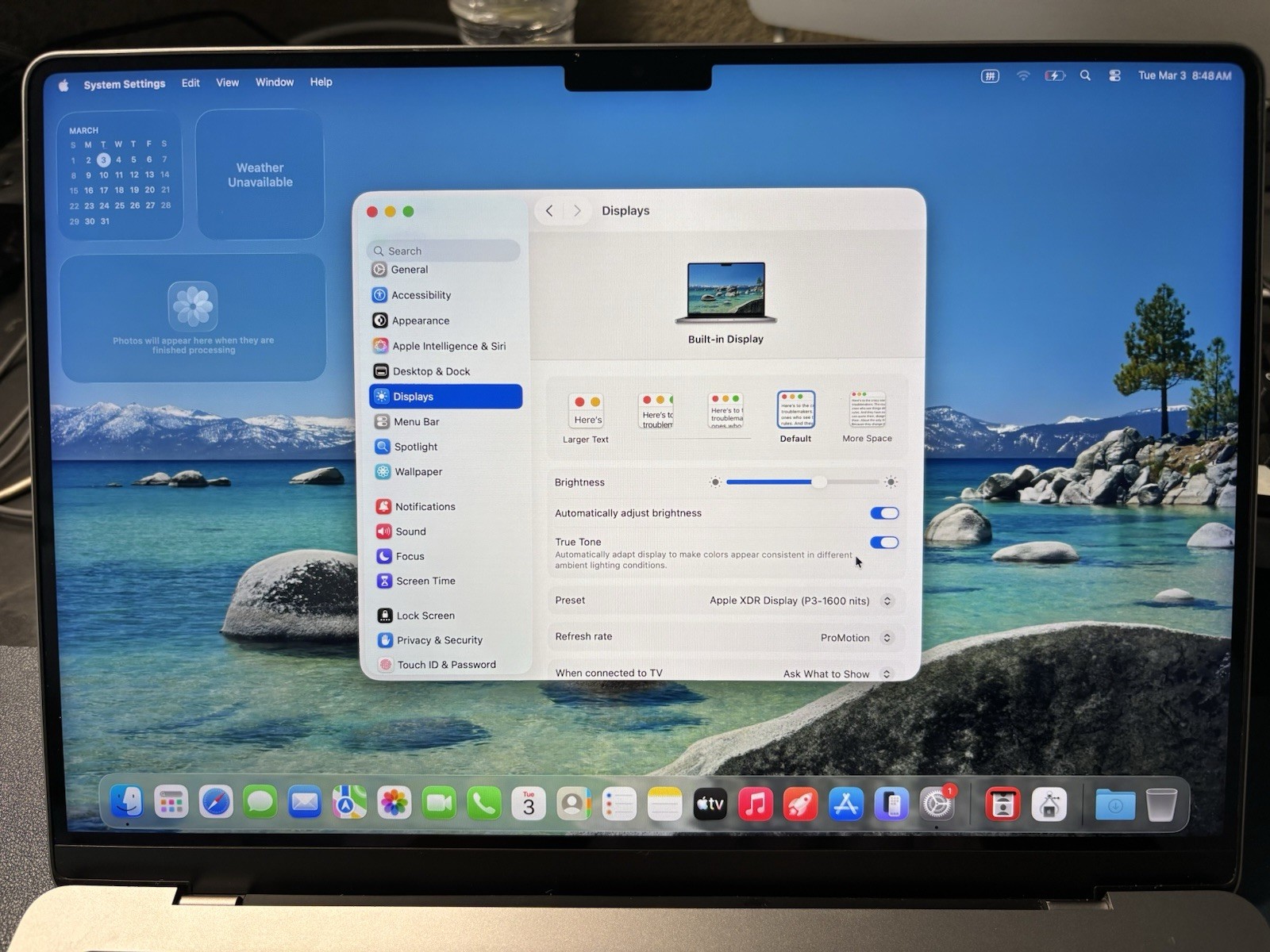Click date and time in menu bar
The height and width of the screenshot is (952, 1270).
coord(1184,75)
